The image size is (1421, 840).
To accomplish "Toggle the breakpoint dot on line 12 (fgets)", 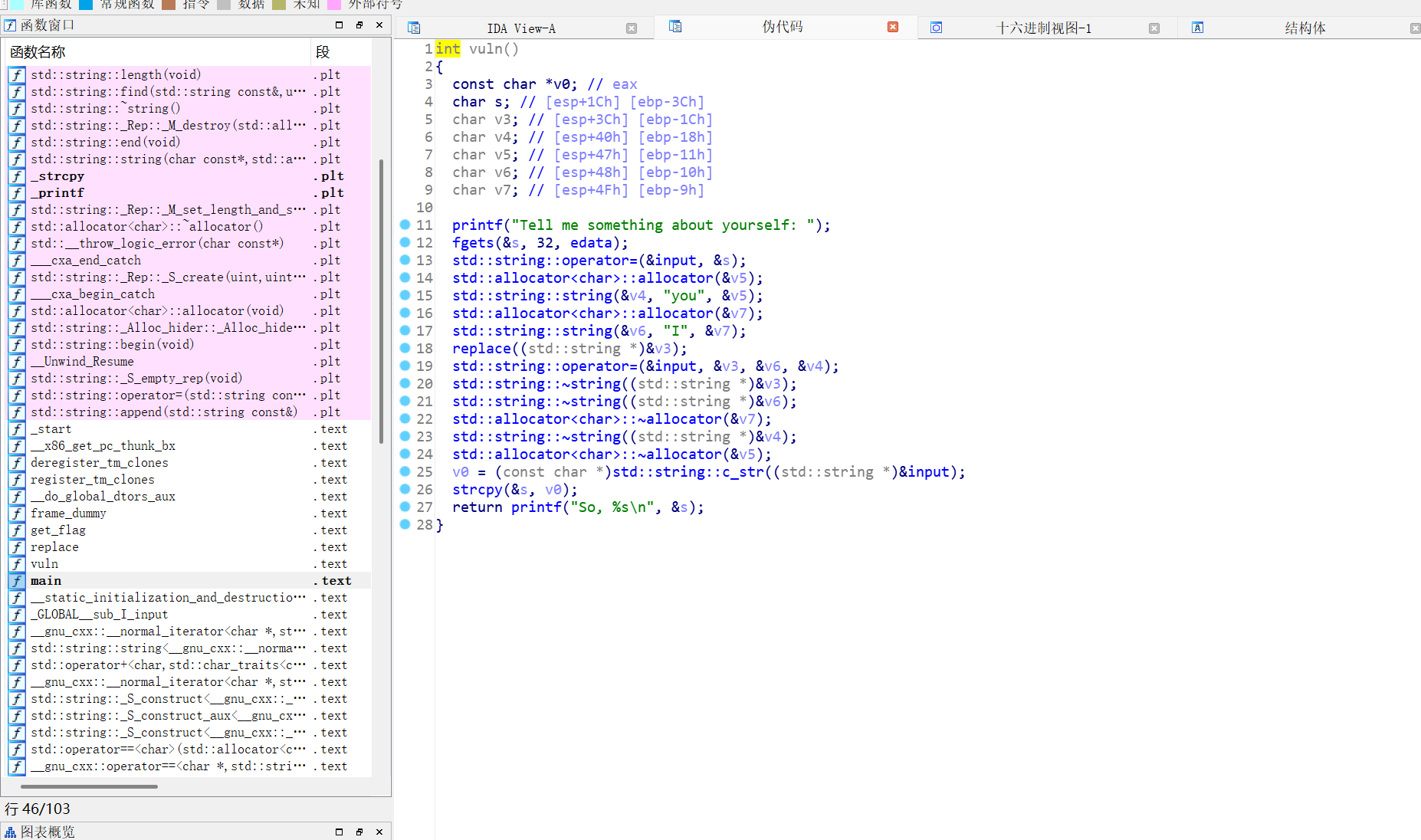I will click(x=405, y=243).
